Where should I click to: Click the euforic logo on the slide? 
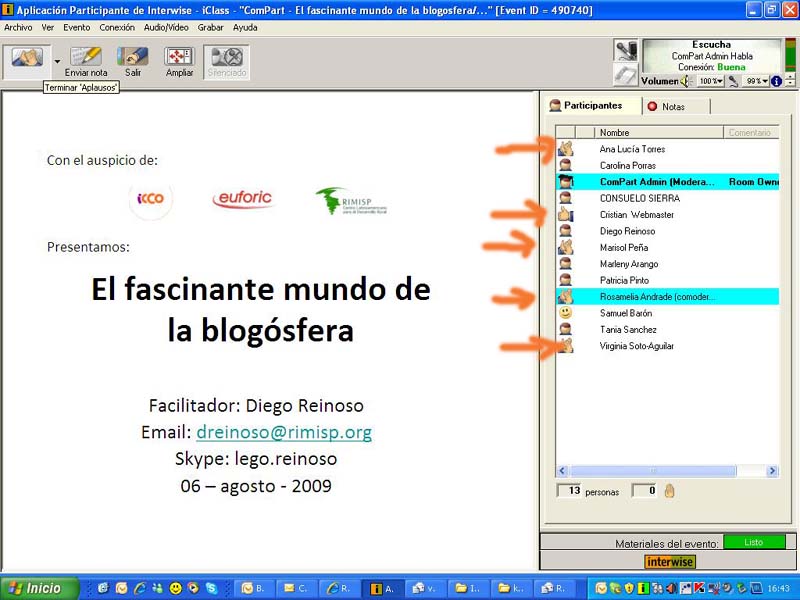pyautogui.click(x=243, y=198)
